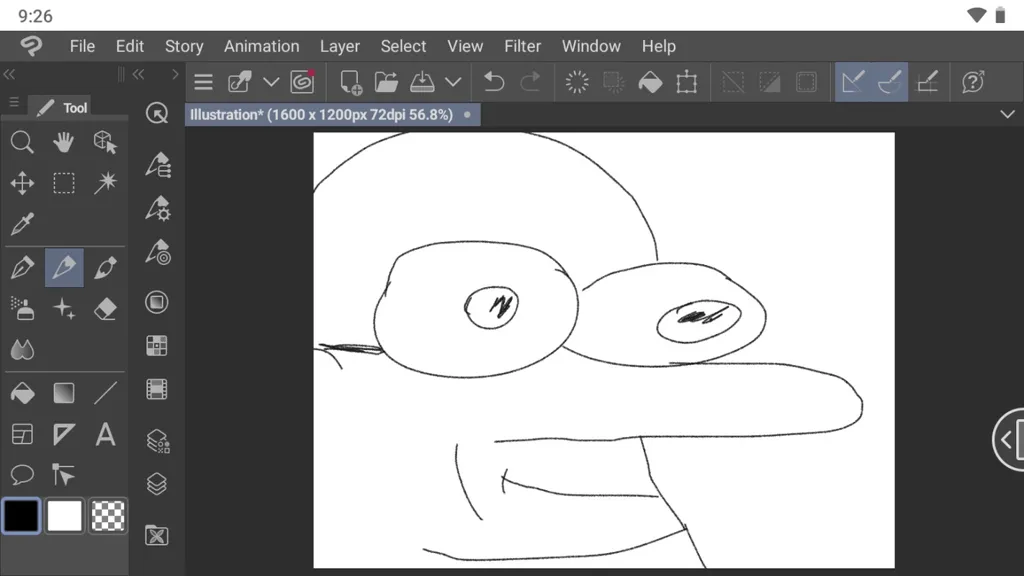This screenshot has height=576, width=1024.
Task: Select the Decoration sparkle tool
Action: pyautogui.click(x=63, y=308)
